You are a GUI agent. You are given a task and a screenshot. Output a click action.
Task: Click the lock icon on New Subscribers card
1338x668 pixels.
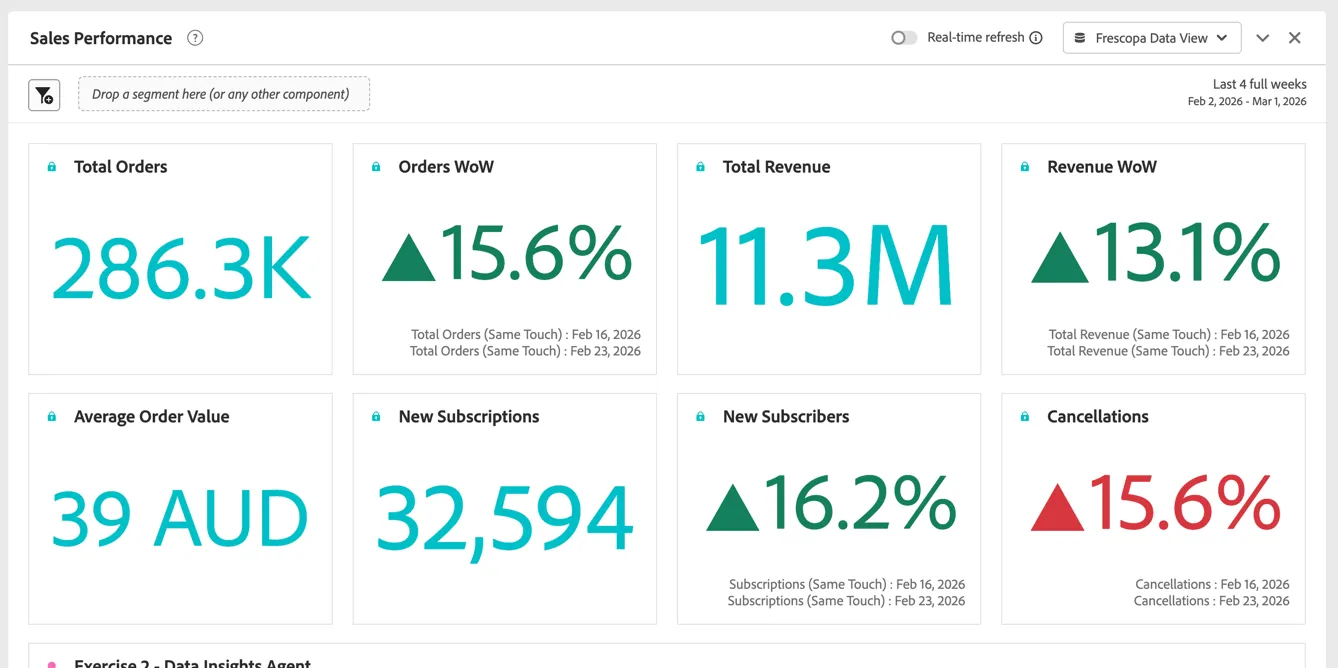pos(700,417)
